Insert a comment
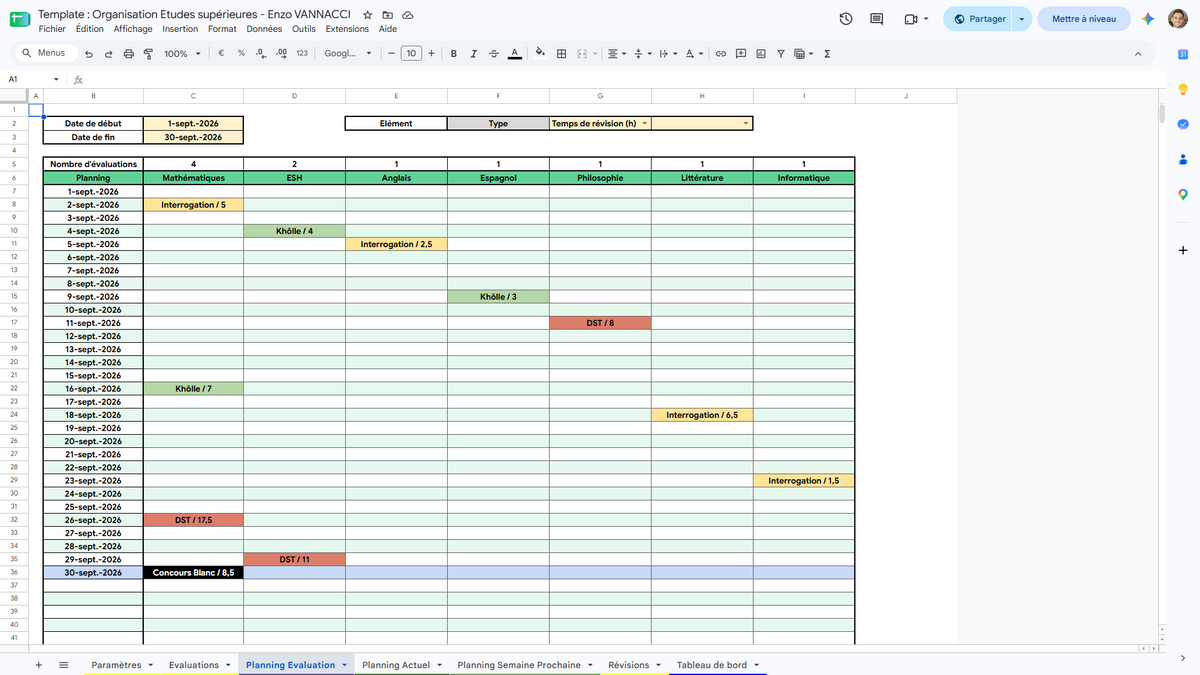The image size is (1200, 675). coord(741,54)
